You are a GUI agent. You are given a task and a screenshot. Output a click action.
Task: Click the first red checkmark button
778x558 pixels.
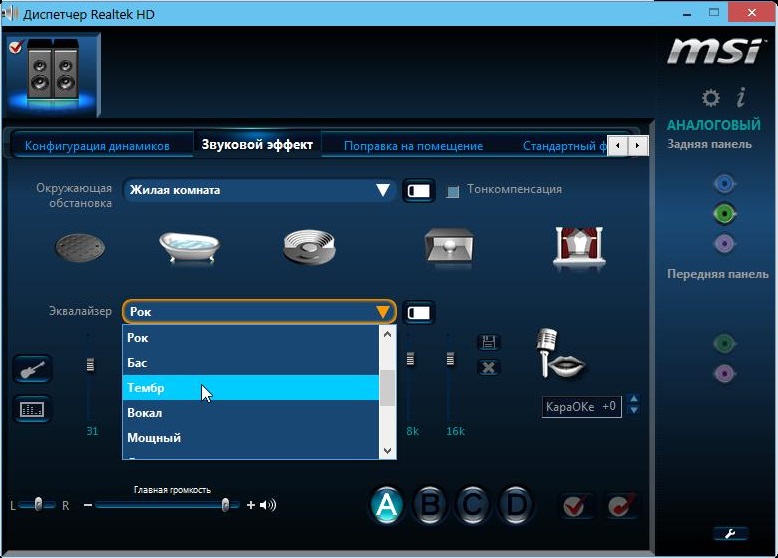coord(576,506)
